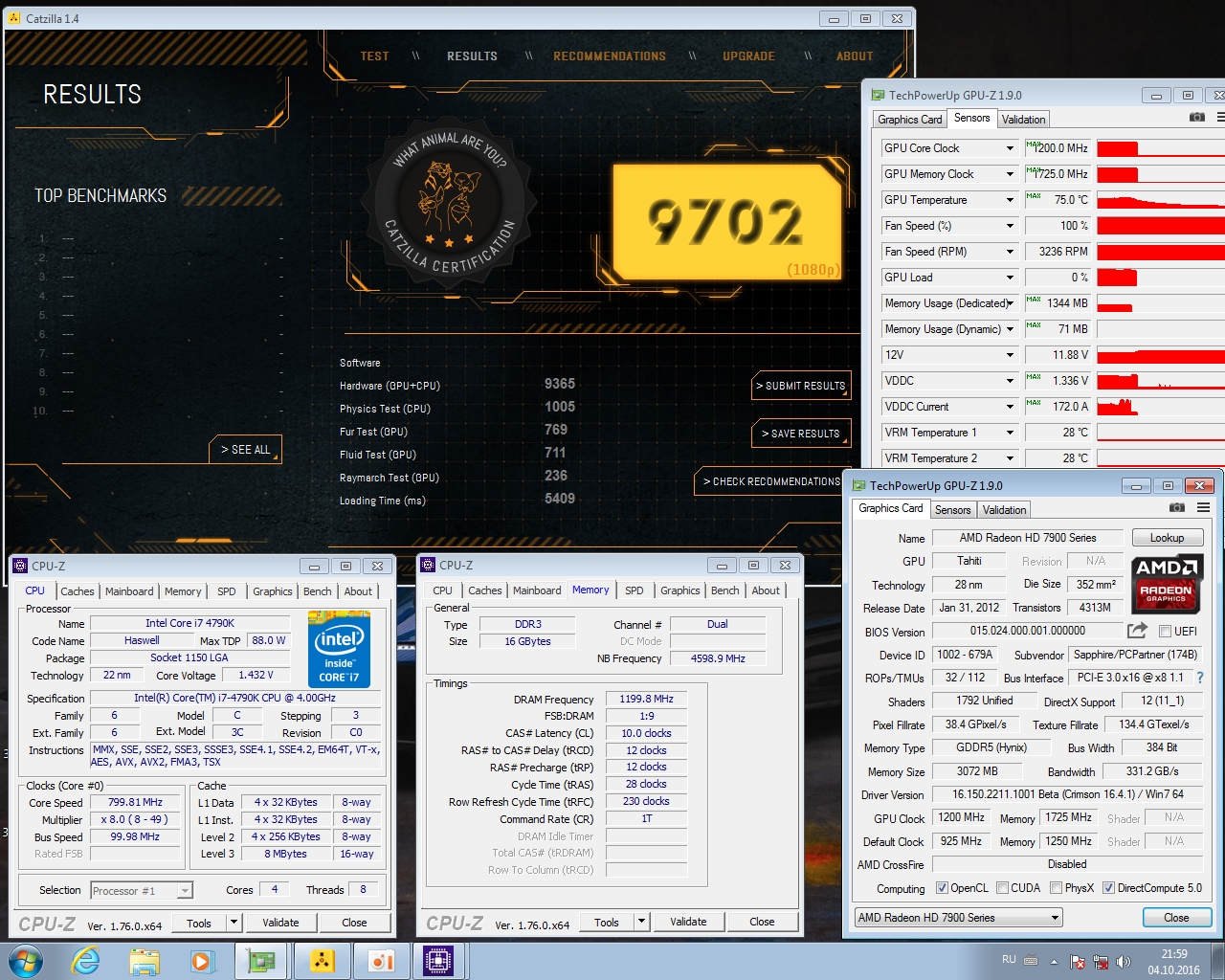
Task: Switch to SPD tab in CPU-Z Memory window
Action: (x=635, y=590)
